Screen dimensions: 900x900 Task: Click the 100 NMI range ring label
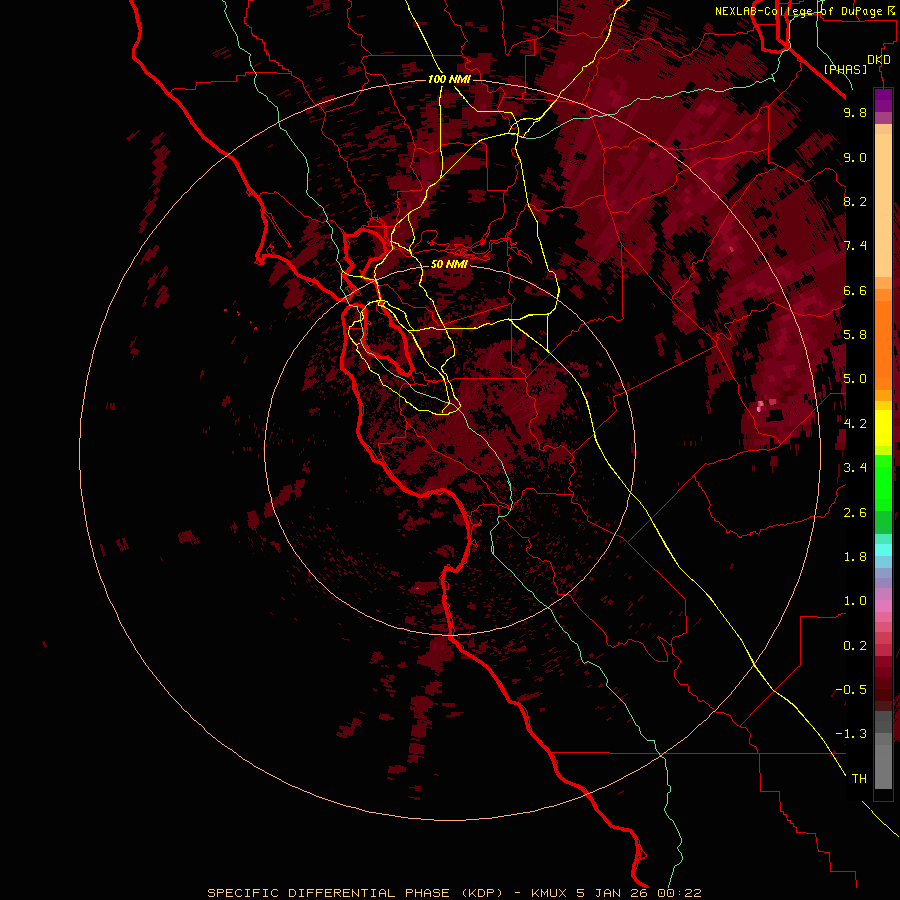(449, 79)
